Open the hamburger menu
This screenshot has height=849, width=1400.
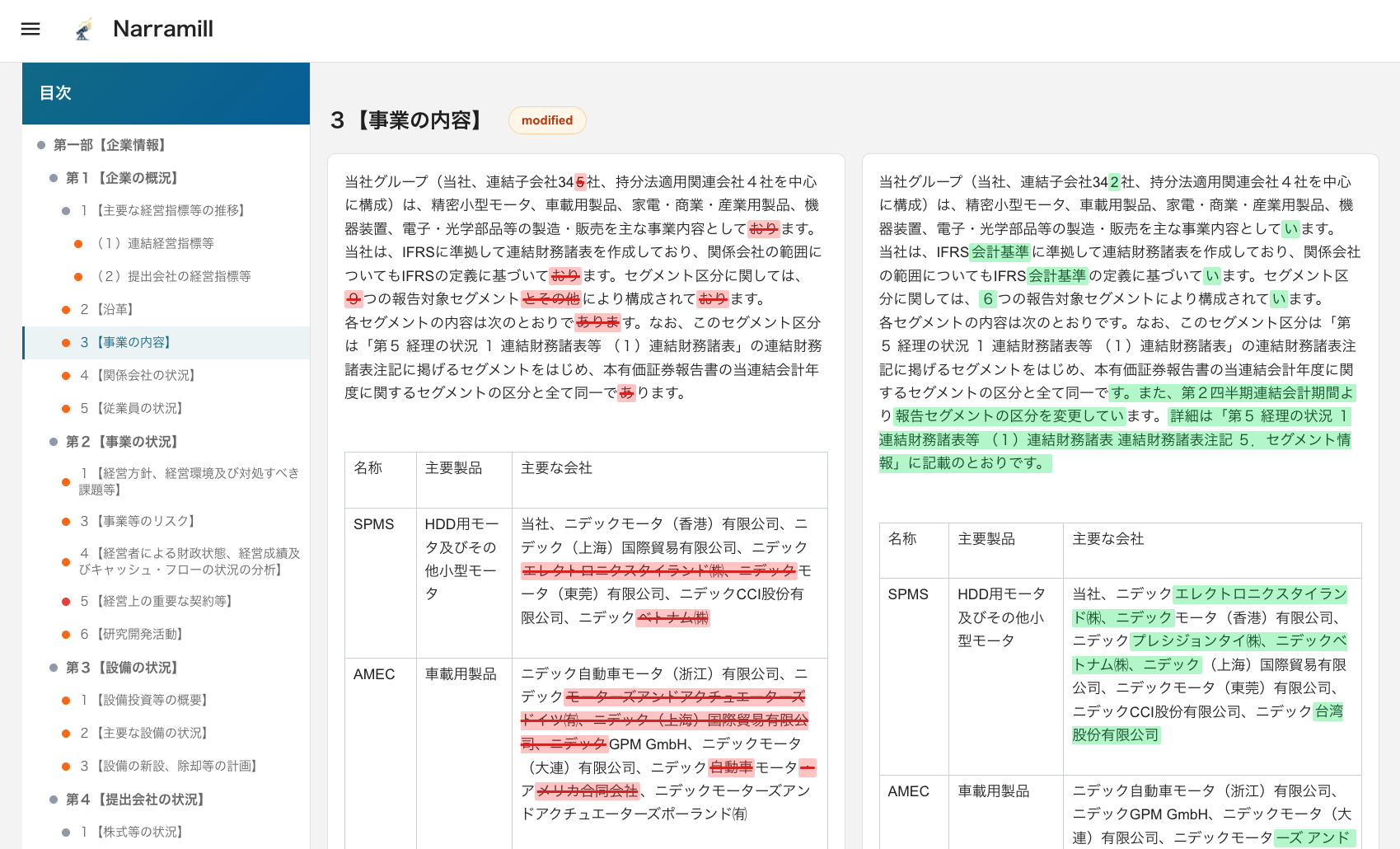(x=30, y=29)
